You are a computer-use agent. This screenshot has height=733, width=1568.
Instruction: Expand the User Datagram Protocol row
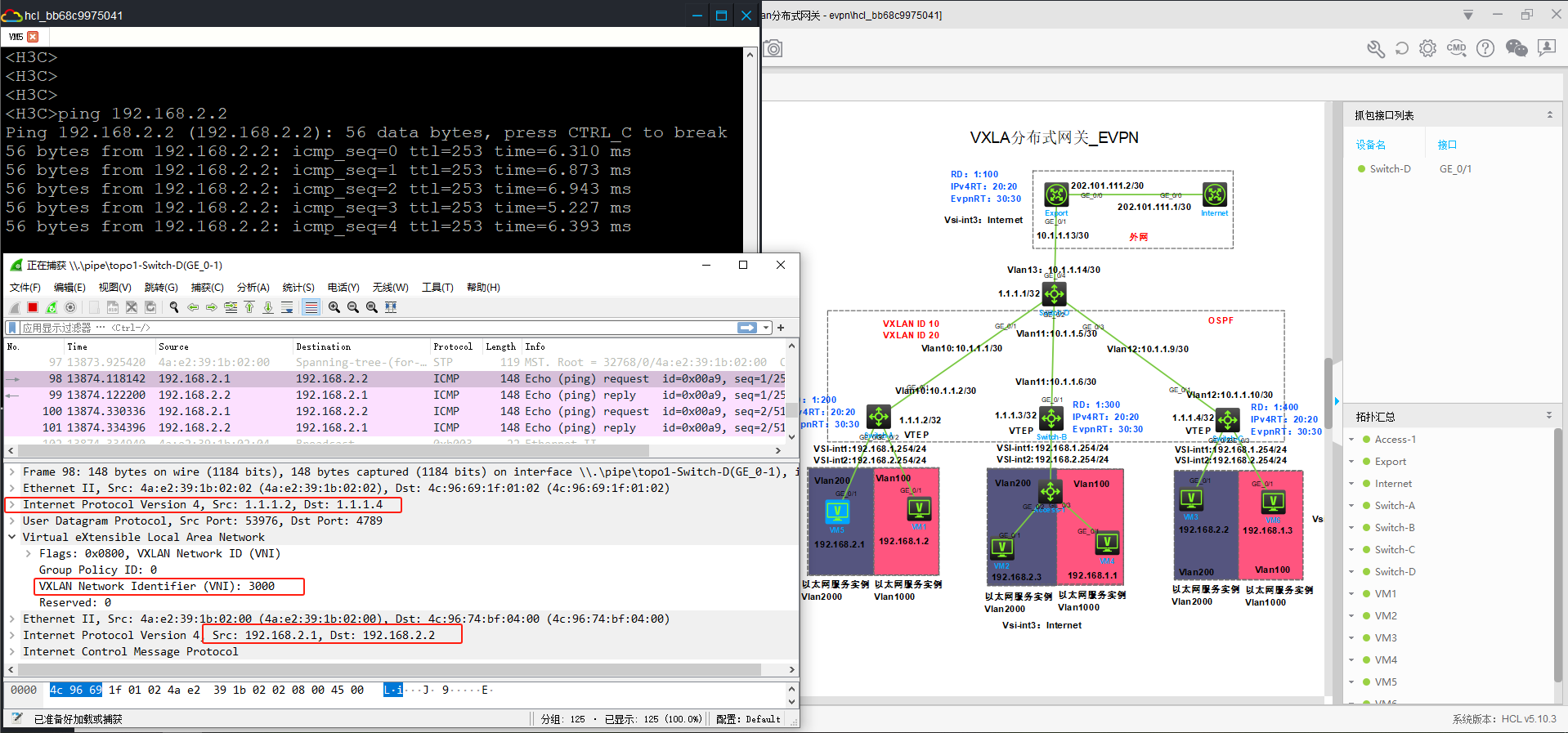(x=12, y=521)
